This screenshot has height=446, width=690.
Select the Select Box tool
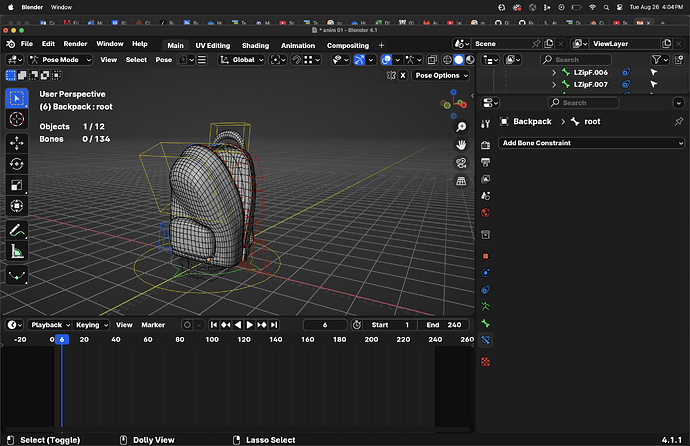click(x=17, y=98)
